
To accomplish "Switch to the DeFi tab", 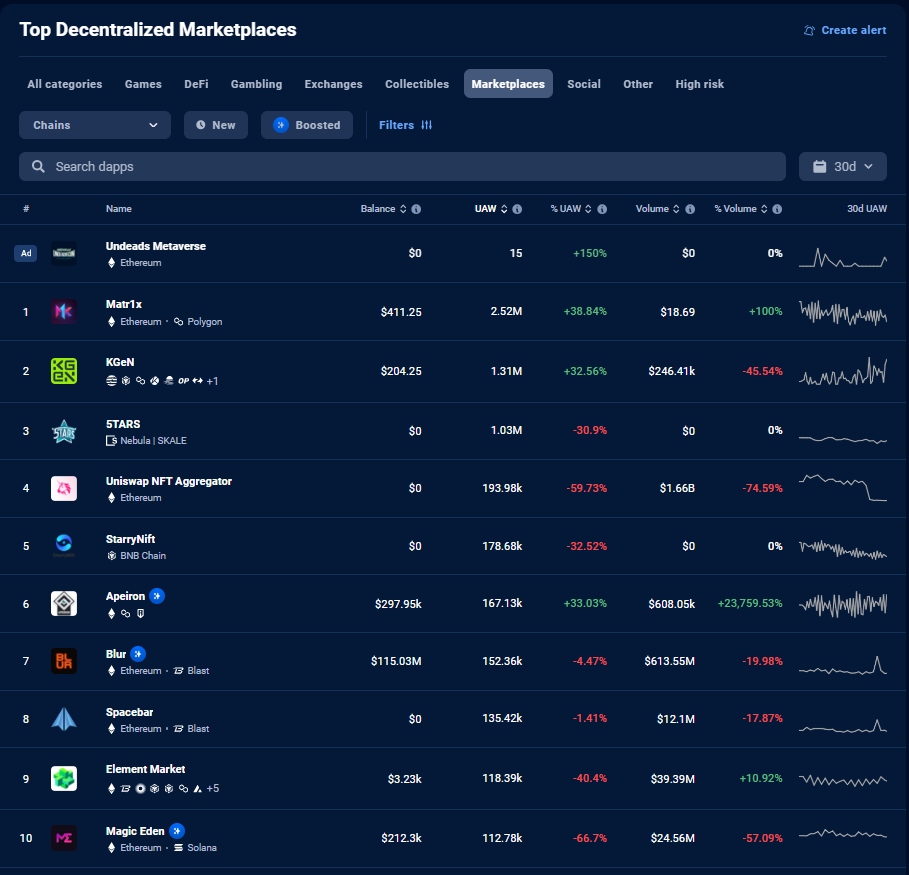I will (197, 84).
